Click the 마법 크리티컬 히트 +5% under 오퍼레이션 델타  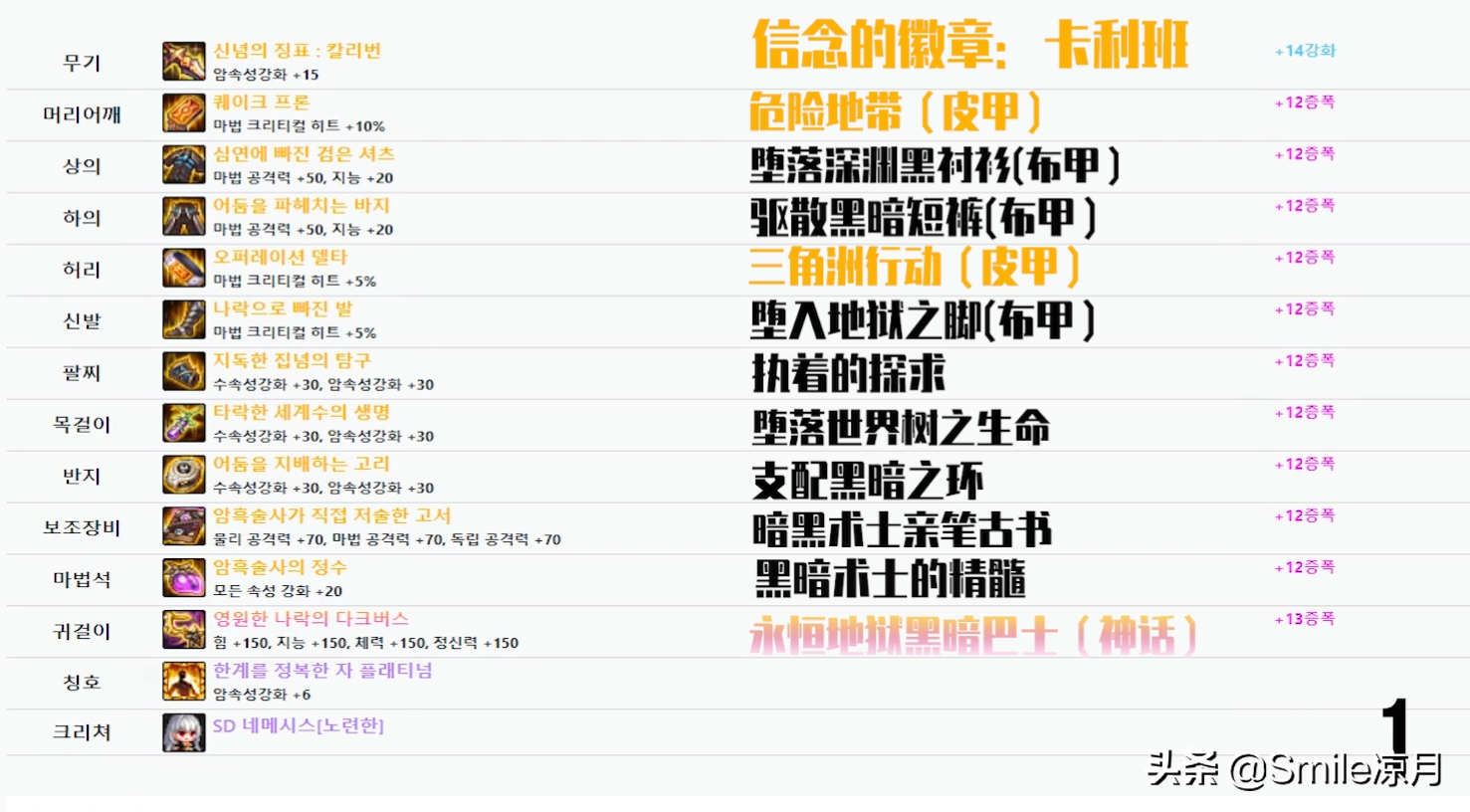click(x=295, y=282)
